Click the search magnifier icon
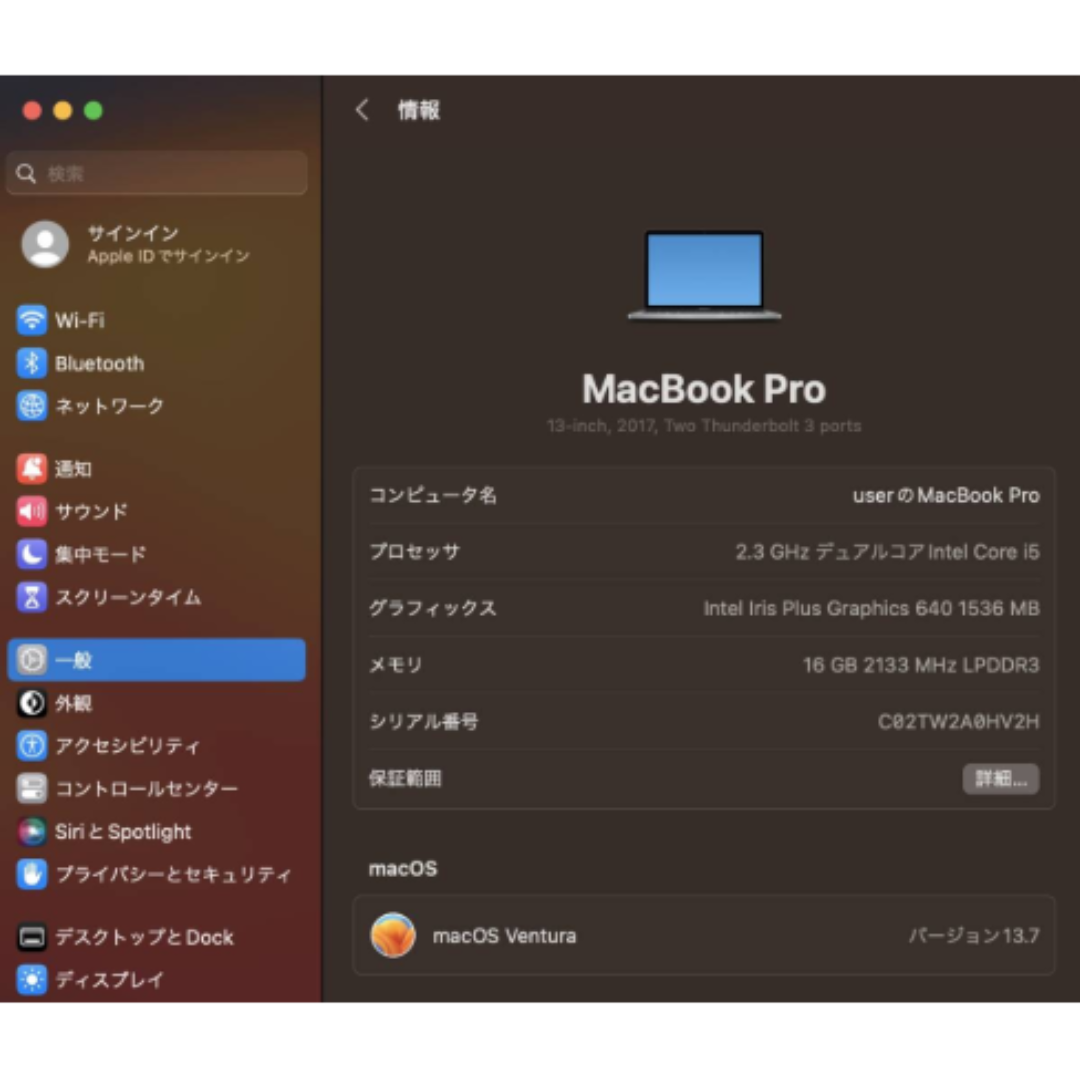Viewport: 1080px width, 1080px height. (26, 174)
